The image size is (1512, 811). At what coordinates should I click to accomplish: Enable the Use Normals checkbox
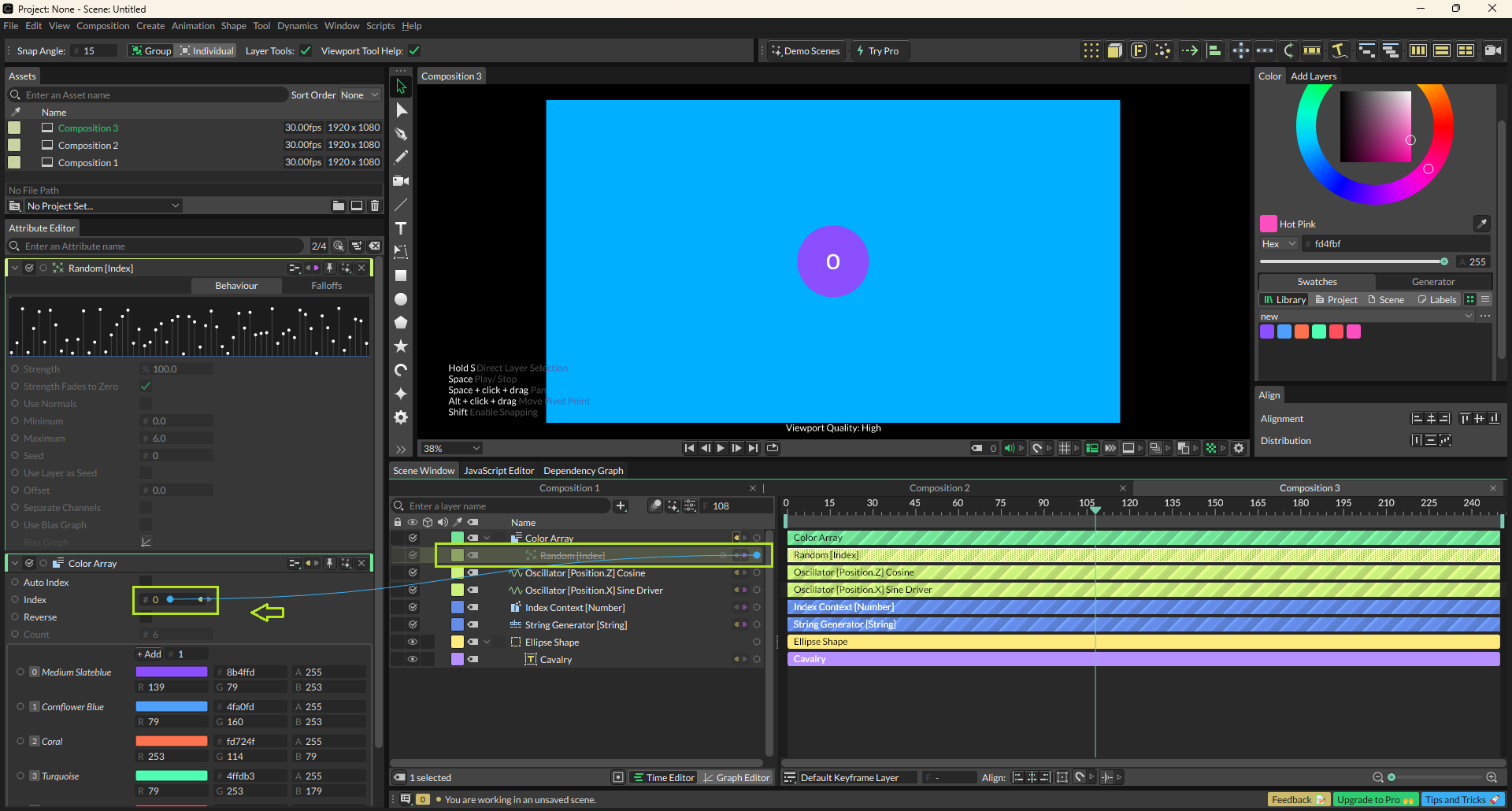(x=146, y=404)
